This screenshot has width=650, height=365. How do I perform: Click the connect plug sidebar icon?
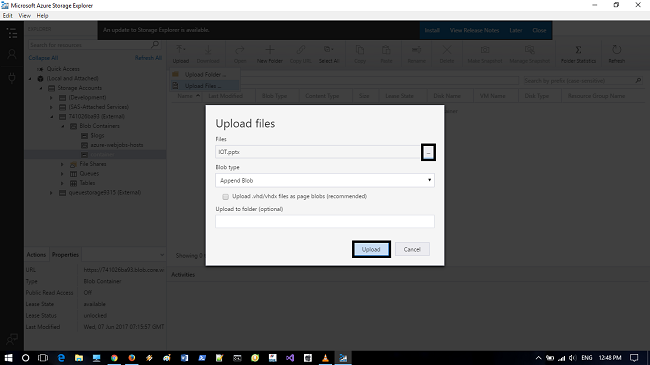click(12, 78)
